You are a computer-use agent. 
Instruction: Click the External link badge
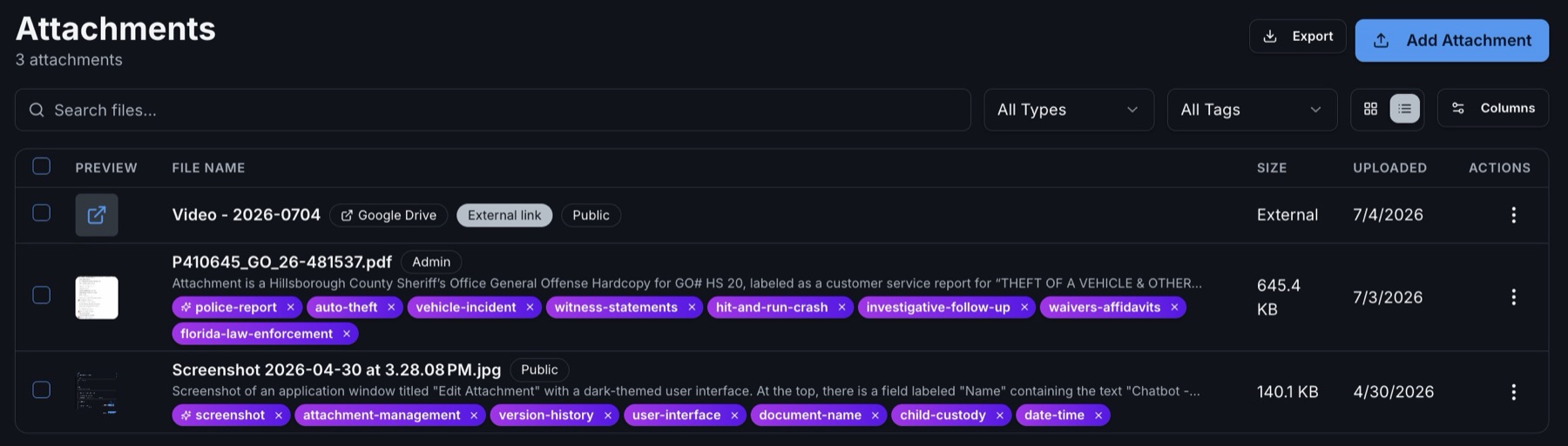pyautogui.click(x=504, y=215)
